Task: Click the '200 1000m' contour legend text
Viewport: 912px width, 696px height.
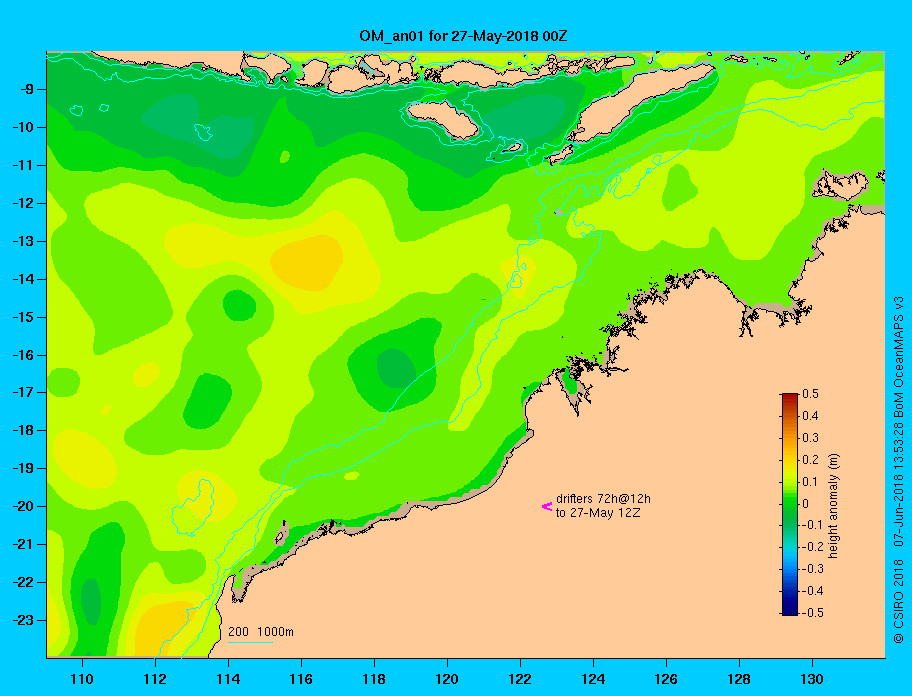Action: click(x=261, y=631)
